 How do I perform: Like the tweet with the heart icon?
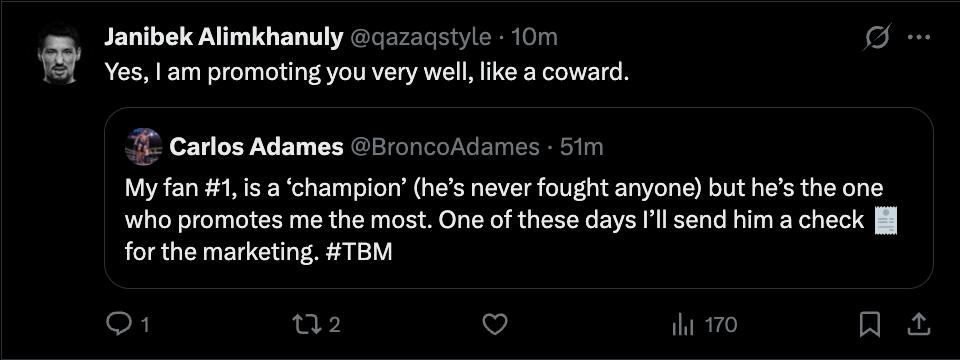point(495,324)
